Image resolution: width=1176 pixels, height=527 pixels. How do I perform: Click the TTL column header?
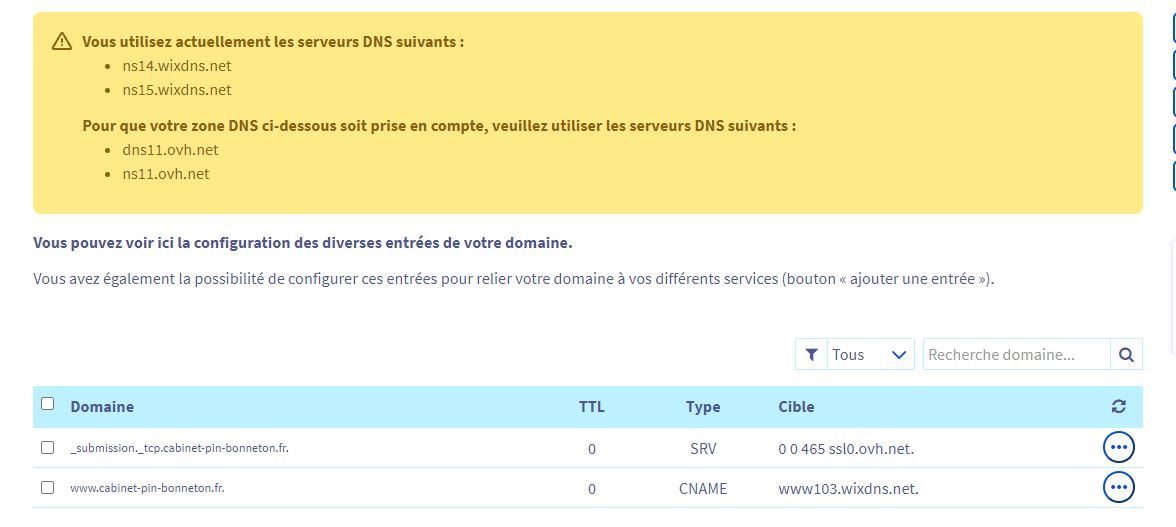(591, 407)
